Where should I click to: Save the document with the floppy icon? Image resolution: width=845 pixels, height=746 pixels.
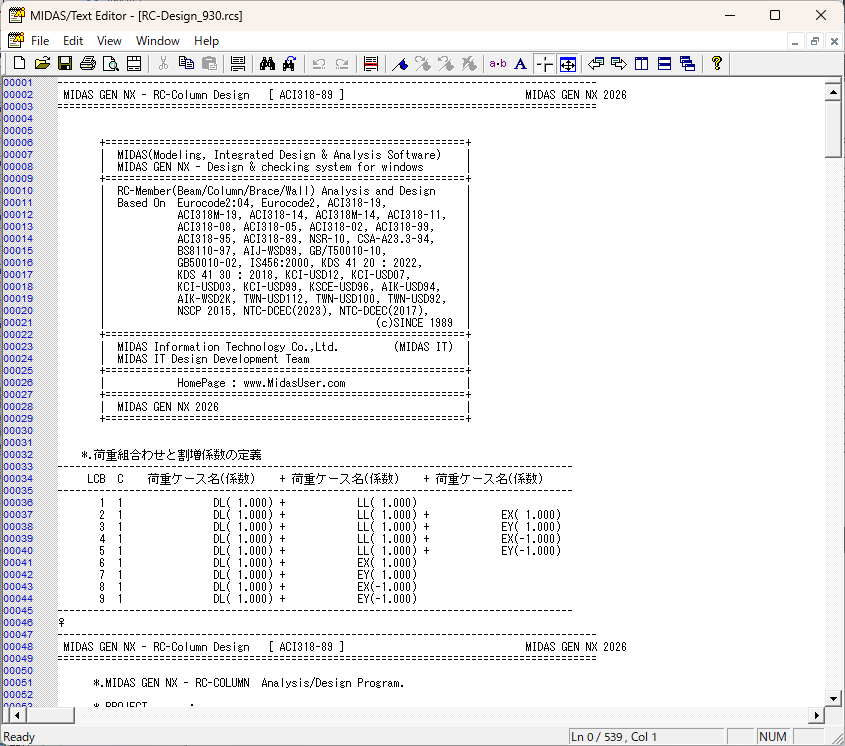(x=65, y=64)
